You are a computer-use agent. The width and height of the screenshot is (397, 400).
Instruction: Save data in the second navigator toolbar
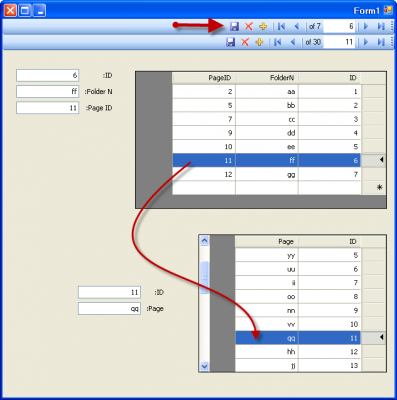(x=231, y=42)
